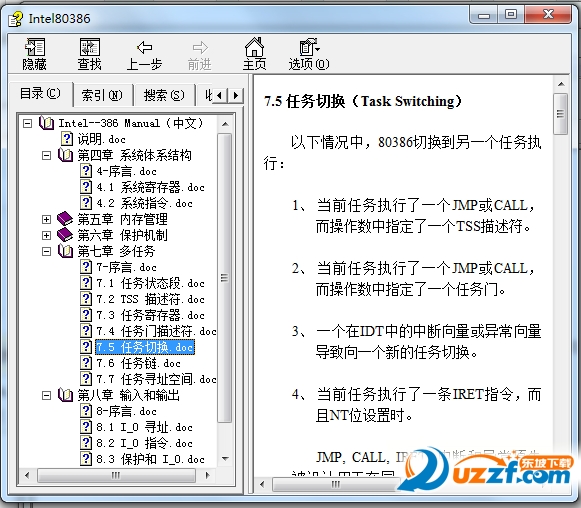
Task: Click the topic icon beside 7.6 任务链.doc
Action: (x=86, y=363)
